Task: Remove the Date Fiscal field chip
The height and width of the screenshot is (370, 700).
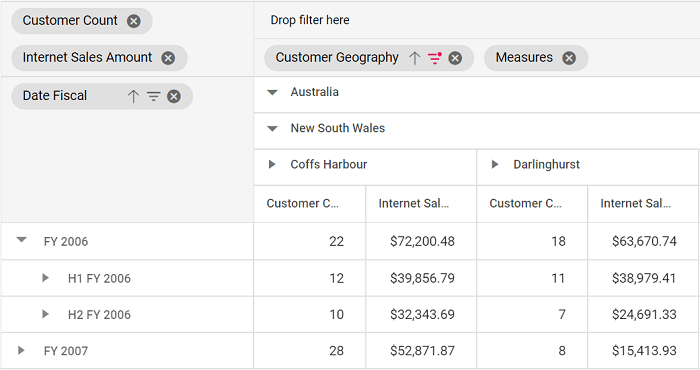Action: point(174,96)
